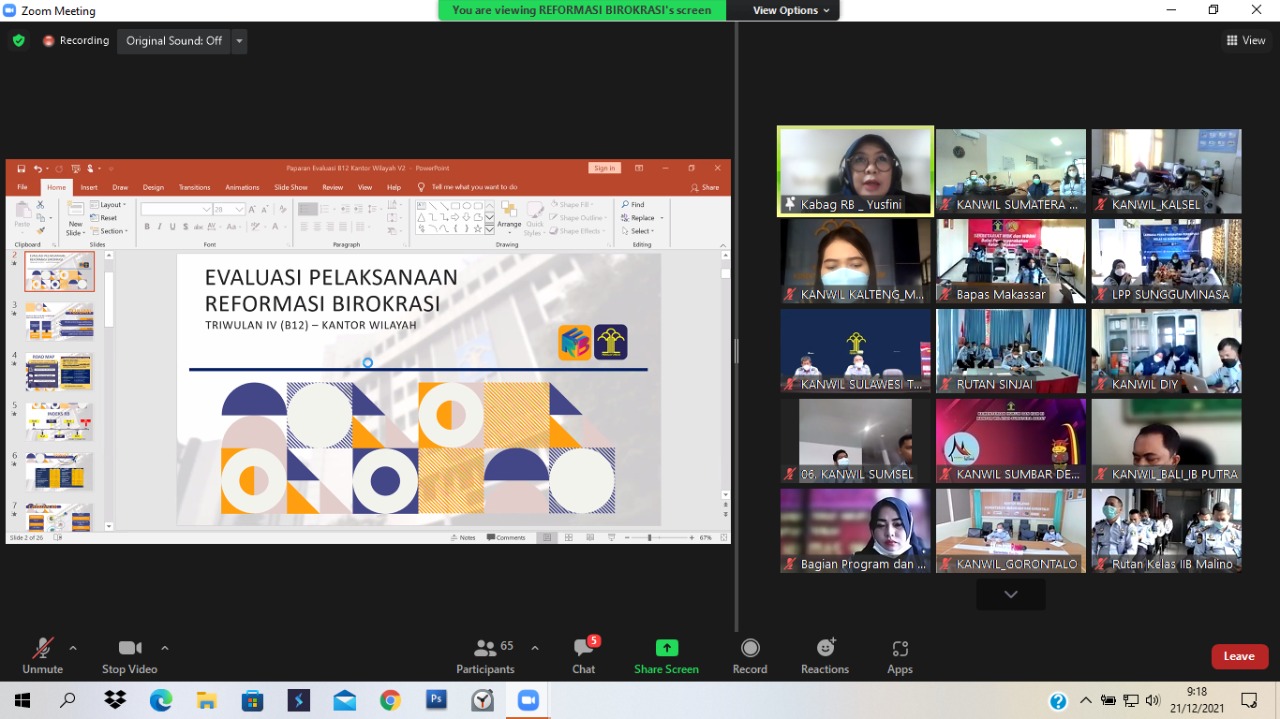Open audio options arrow beside Unmute
This screenshot has height=719, width=1280.
coord(73,648)
